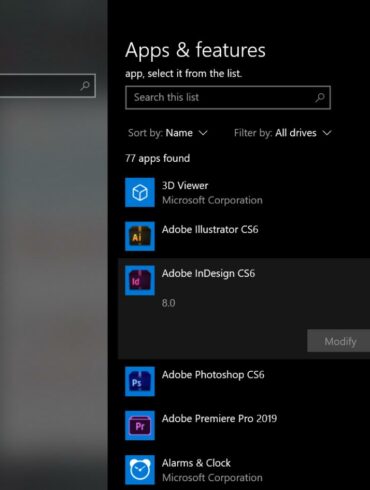Select the Adobe Photoshop CS6 entry
Image resolution: width=370 pixels, height=490 pixels.
(213, 375)
